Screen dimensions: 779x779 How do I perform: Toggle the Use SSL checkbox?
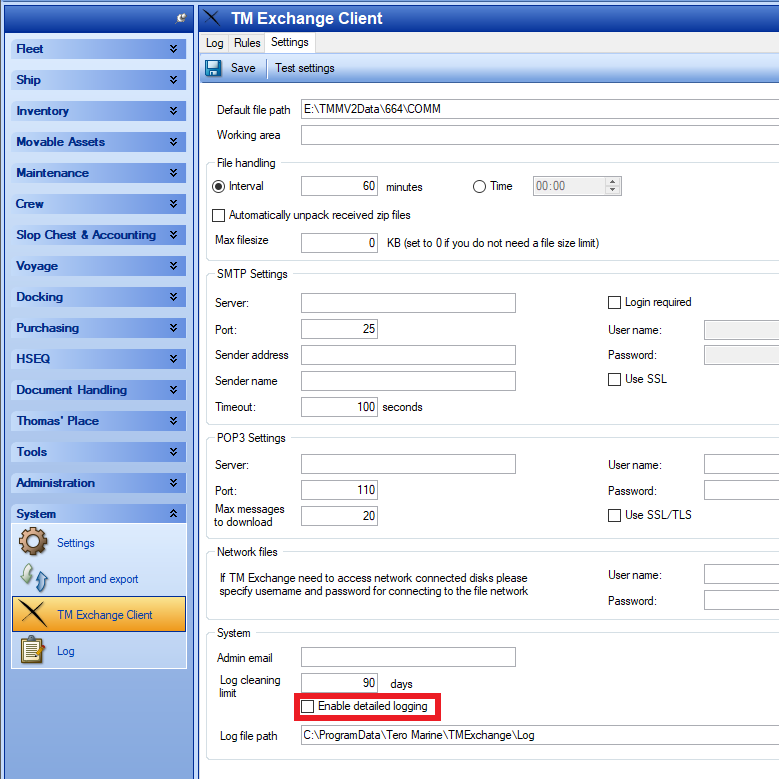pos(614,380)
